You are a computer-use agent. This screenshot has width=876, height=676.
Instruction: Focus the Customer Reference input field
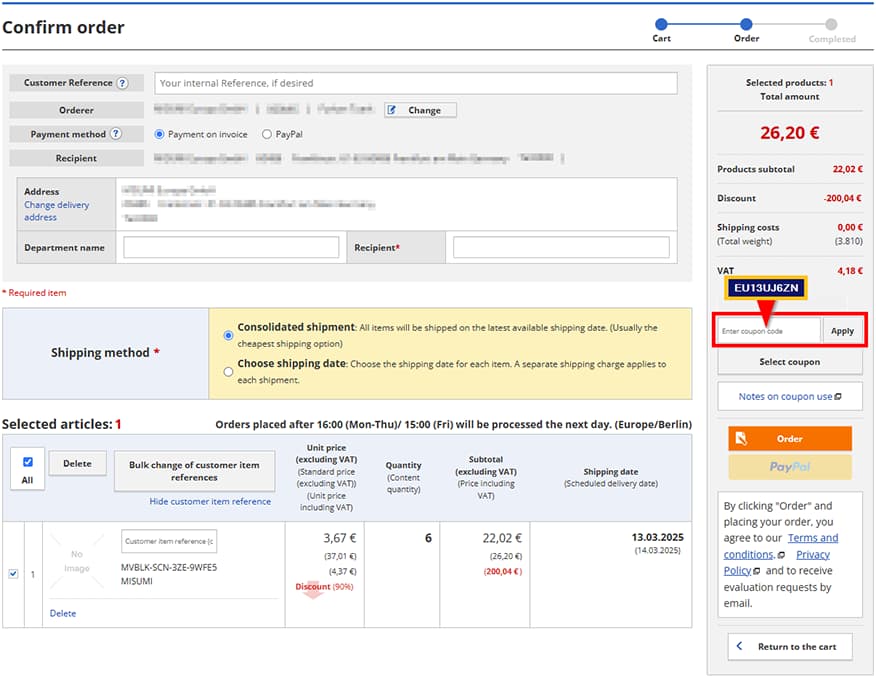416,83
